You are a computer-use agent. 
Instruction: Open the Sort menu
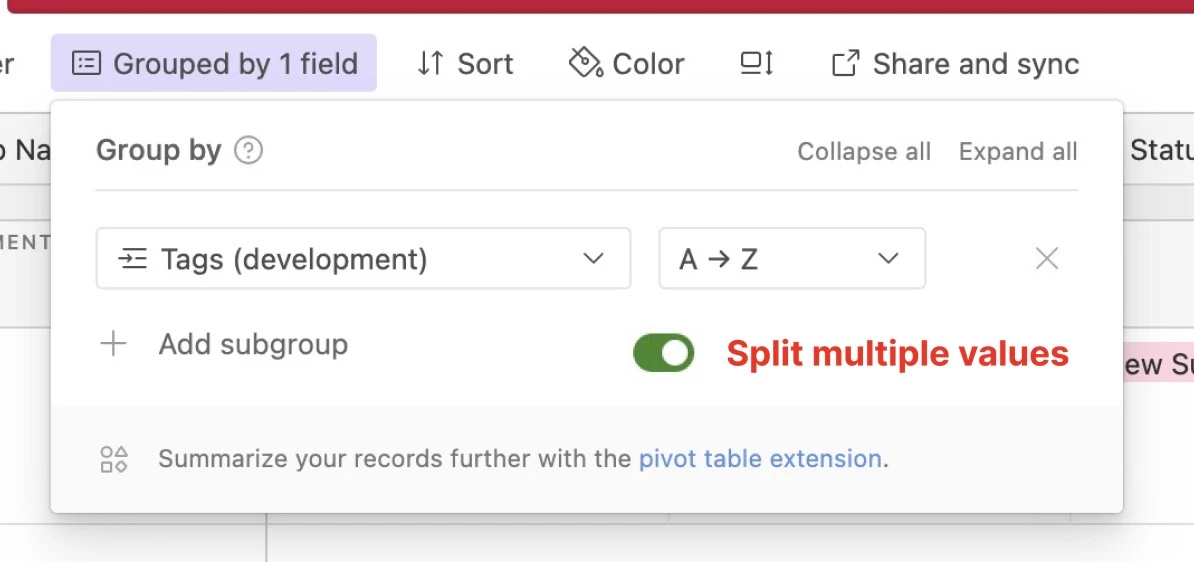[x=465, y=63]
